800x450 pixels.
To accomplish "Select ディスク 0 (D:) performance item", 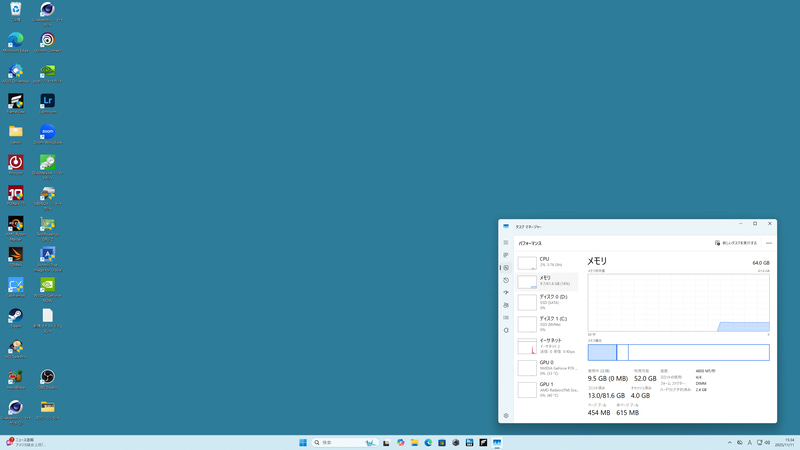I will coord(547,302).
